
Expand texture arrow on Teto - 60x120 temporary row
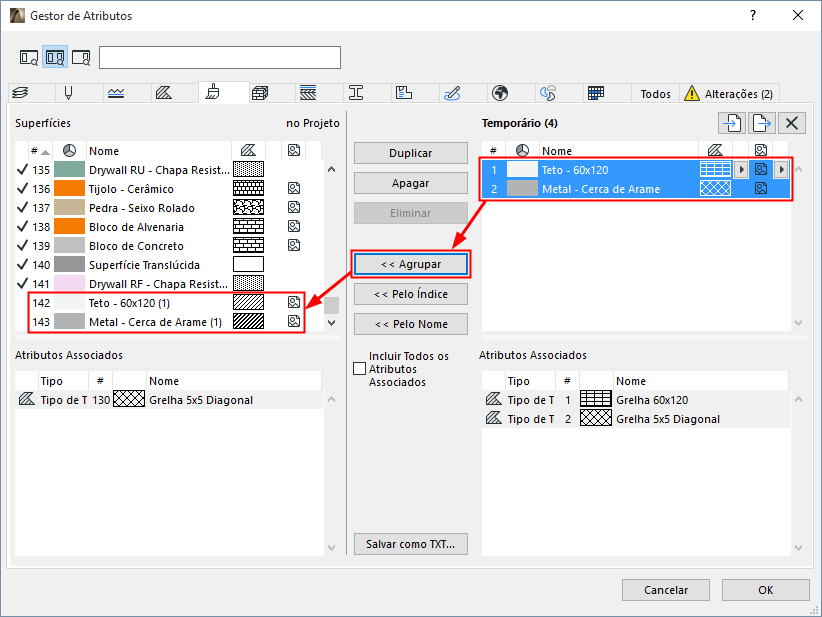coord(781,169)
